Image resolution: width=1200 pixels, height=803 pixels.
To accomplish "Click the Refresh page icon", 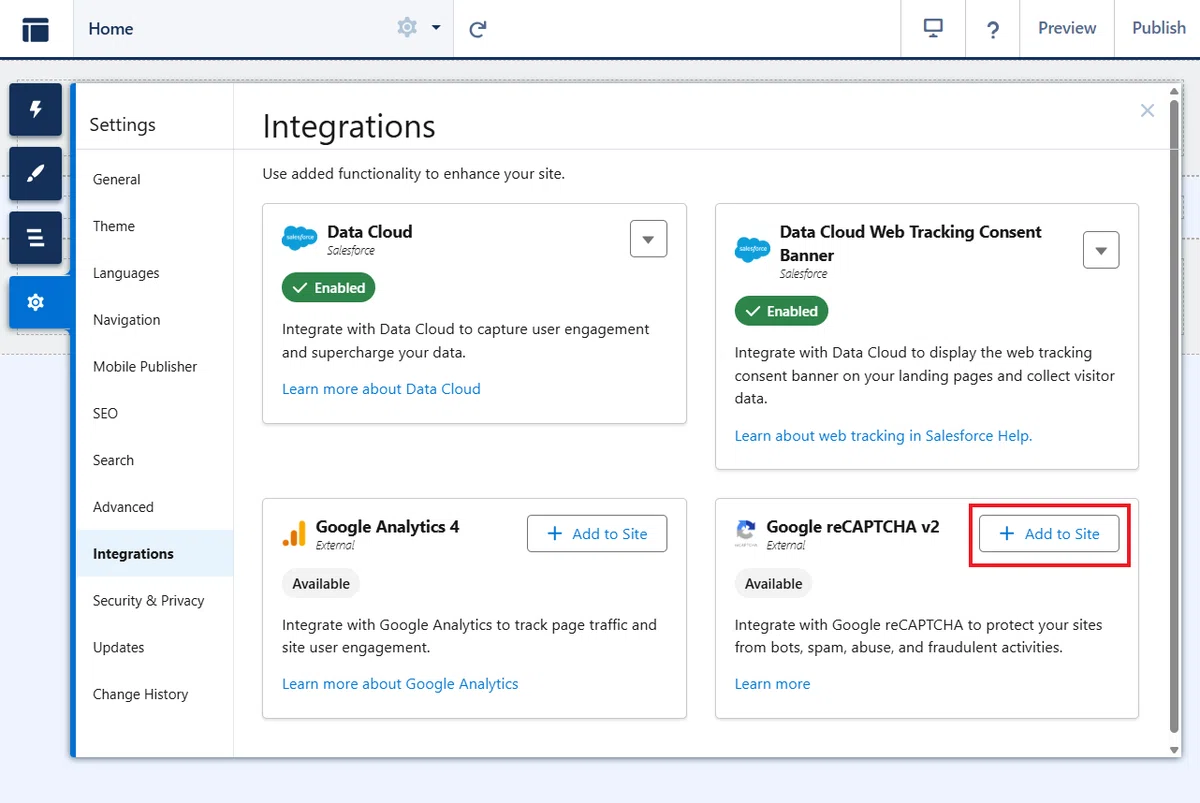I will [478, 29].
